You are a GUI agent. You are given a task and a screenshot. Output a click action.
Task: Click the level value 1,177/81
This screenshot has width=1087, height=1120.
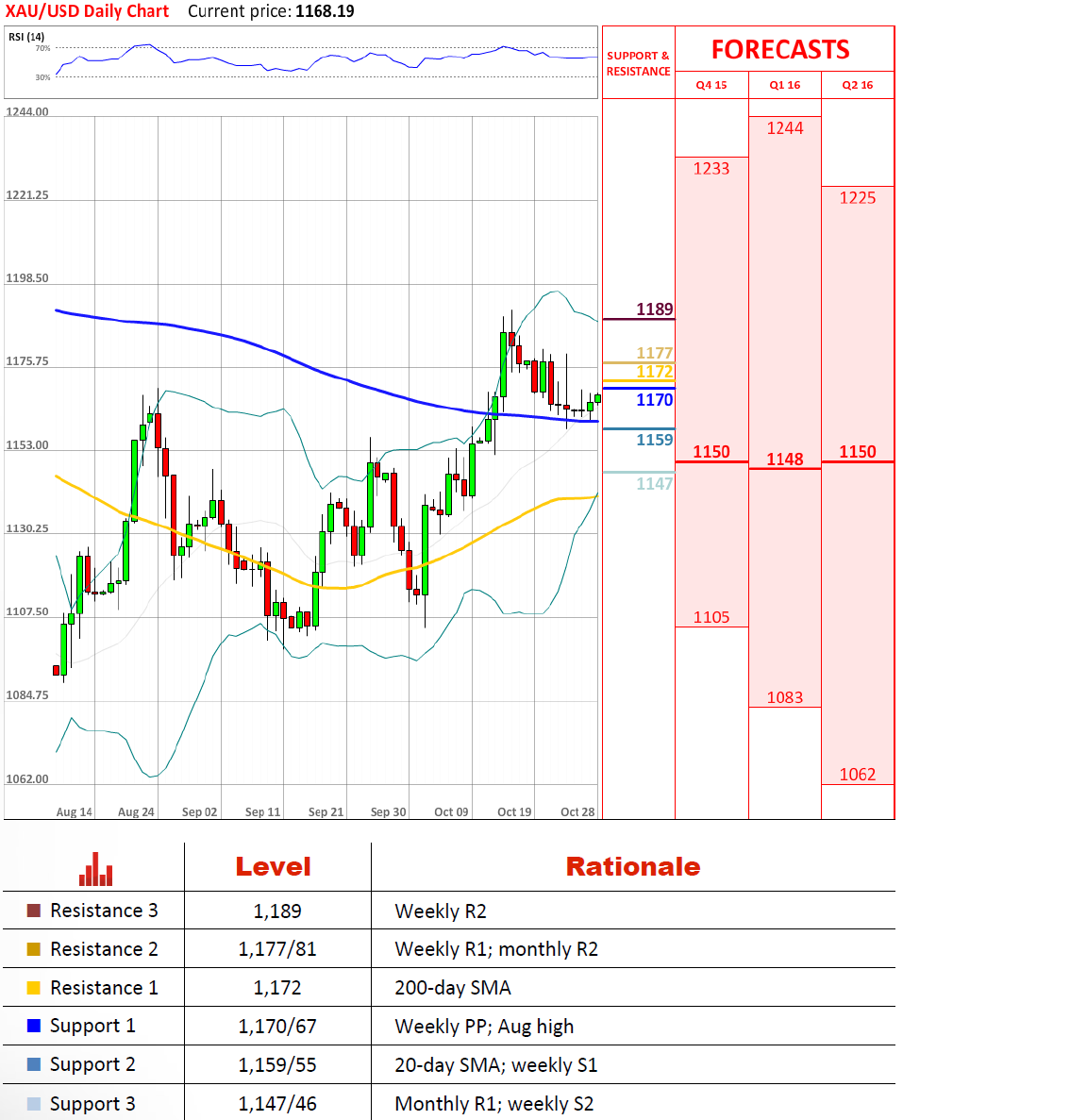[277, 949]
